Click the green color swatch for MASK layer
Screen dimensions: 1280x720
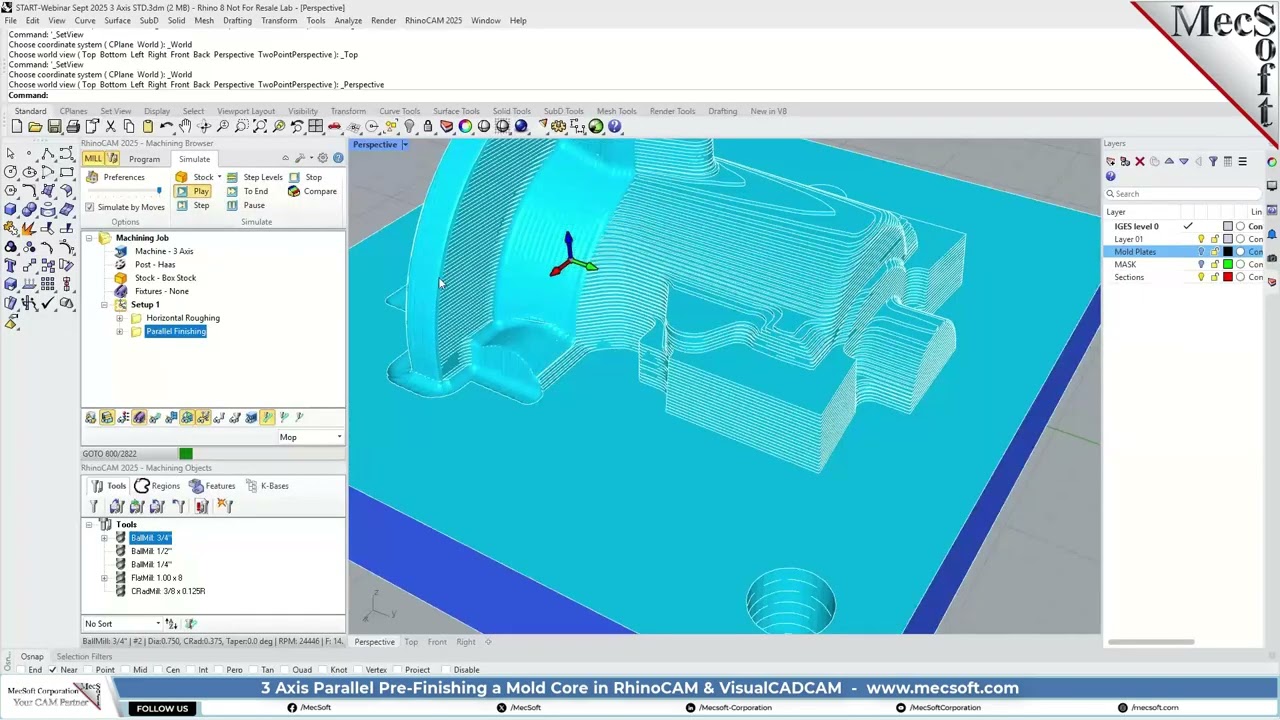(x=1228, y=265)
